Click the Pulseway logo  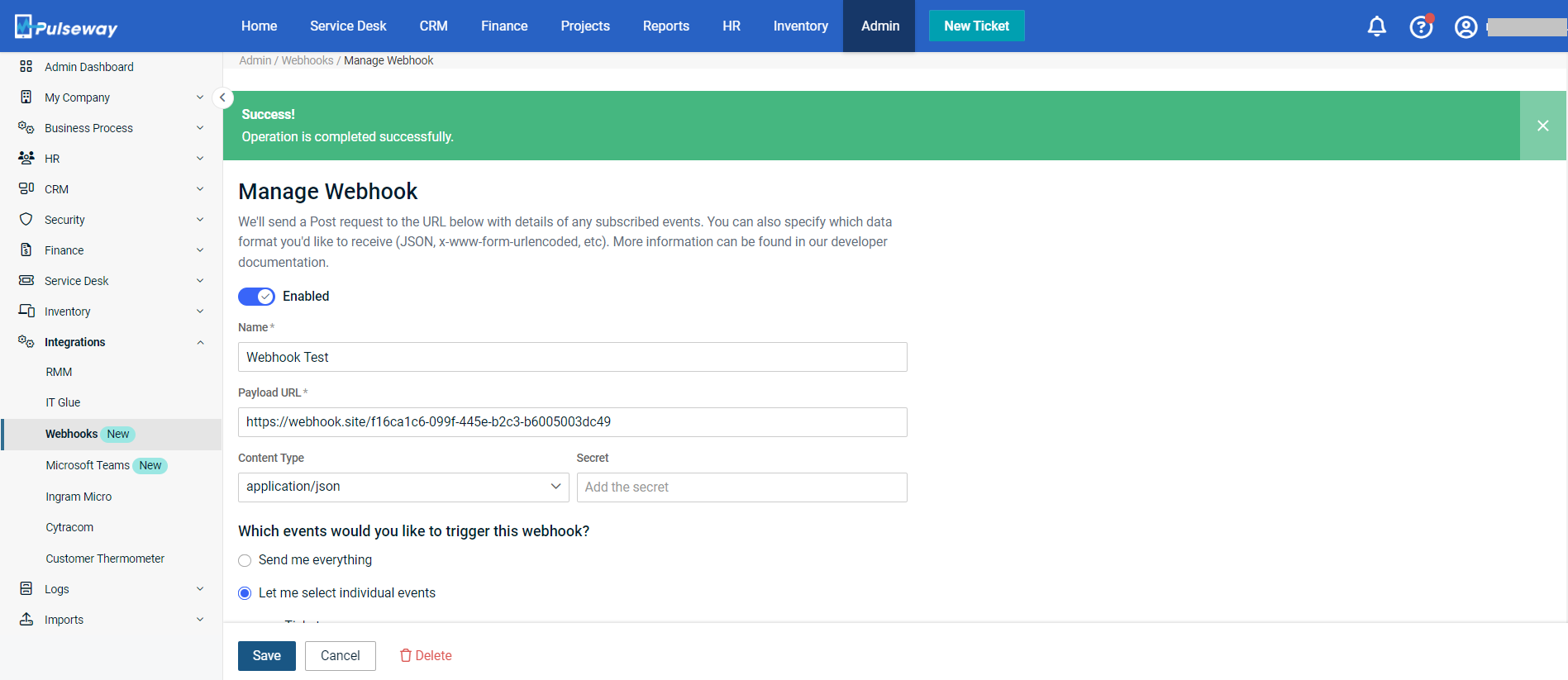tap(66, 27)
